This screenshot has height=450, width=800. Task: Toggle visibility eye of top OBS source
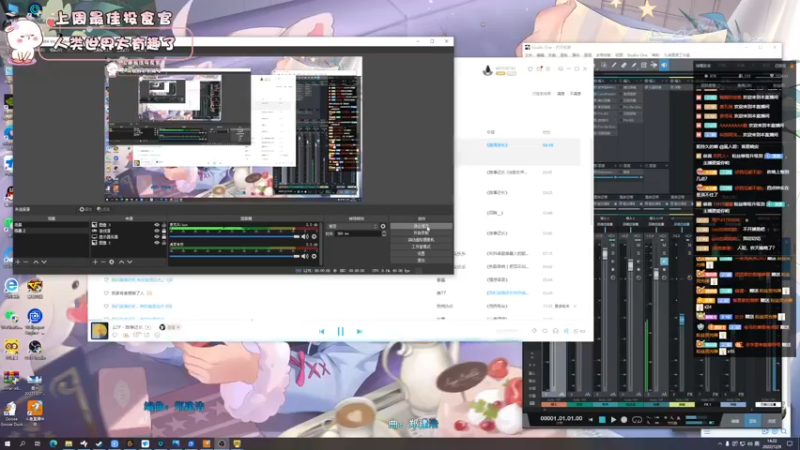click(157, 225)
